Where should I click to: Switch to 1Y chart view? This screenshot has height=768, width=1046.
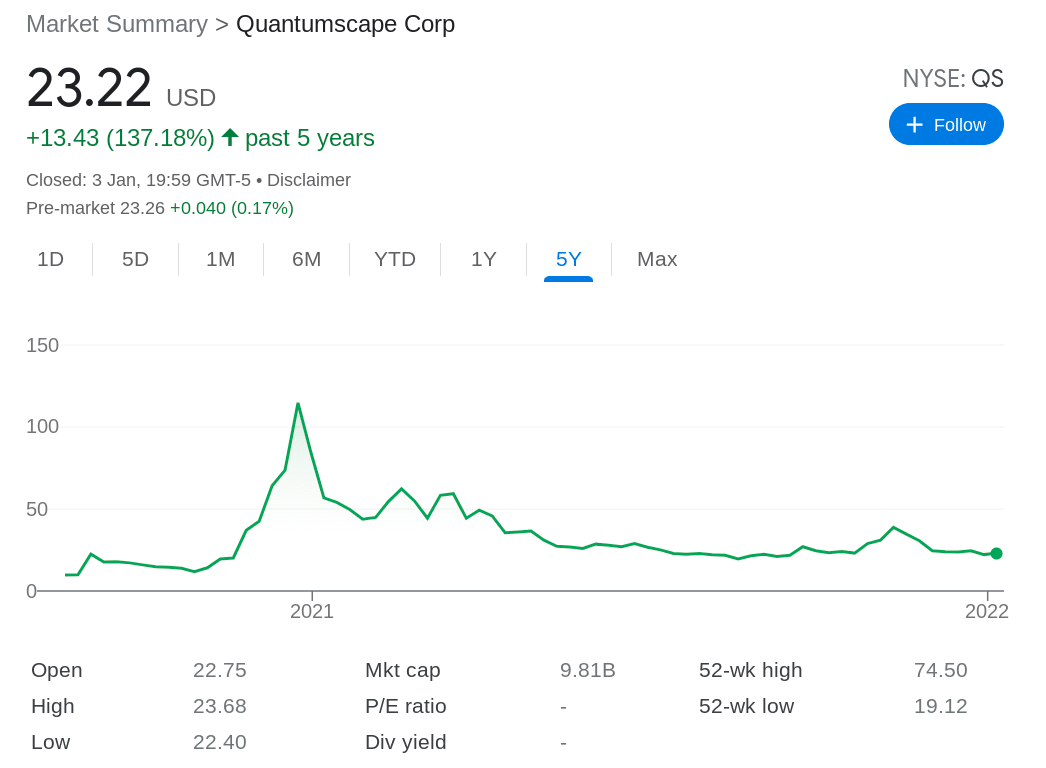click(484, 259)
